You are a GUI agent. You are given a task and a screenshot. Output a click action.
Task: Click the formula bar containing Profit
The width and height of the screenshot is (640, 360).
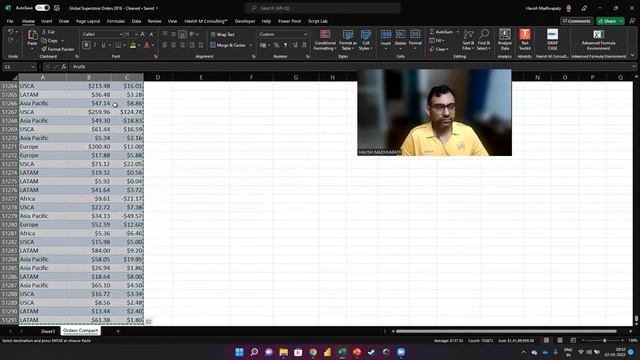[351, 67]
